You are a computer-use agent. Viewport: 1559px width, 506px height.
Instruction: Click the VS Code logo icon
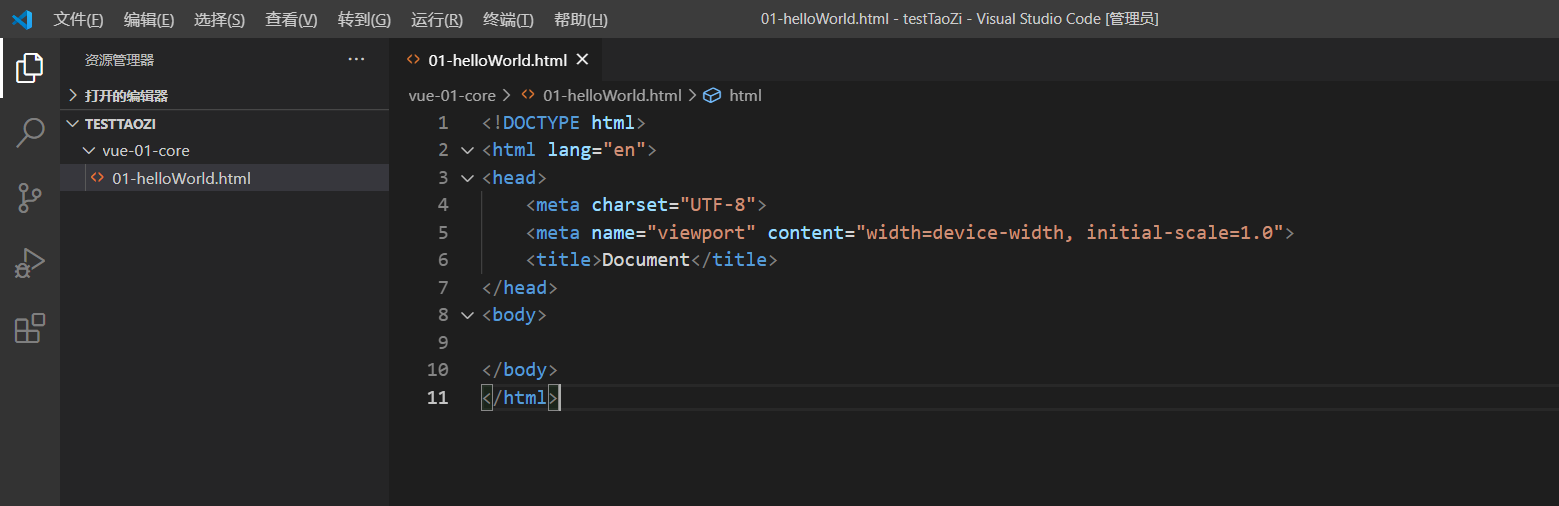[22, 19]
